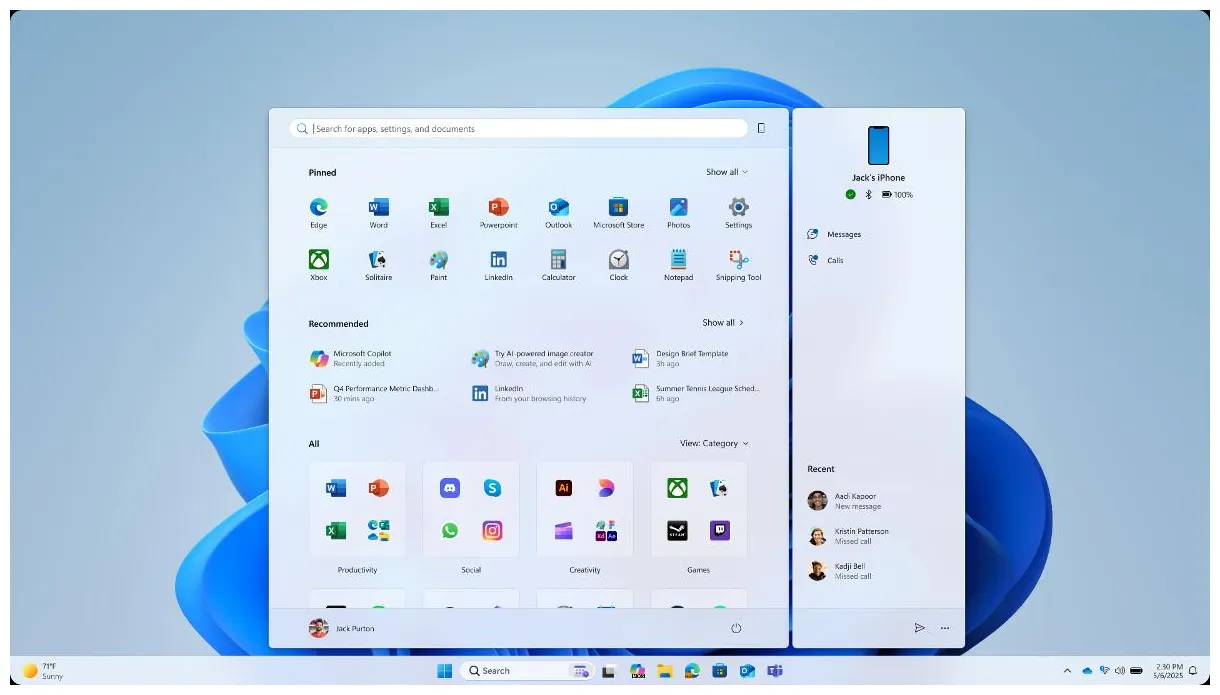Viewport: 1220px width, 695px height.
Task: Open the View: Category dropdown
Action: tap(712, 443)
